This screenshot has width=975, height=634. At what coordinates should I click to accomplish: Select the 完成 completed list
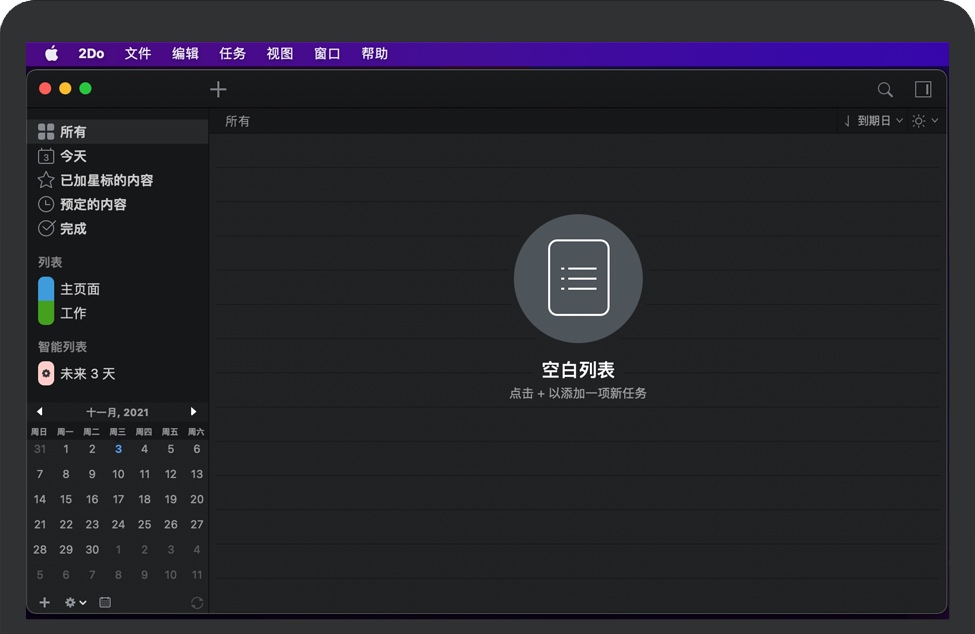click(x=73, y=228)
